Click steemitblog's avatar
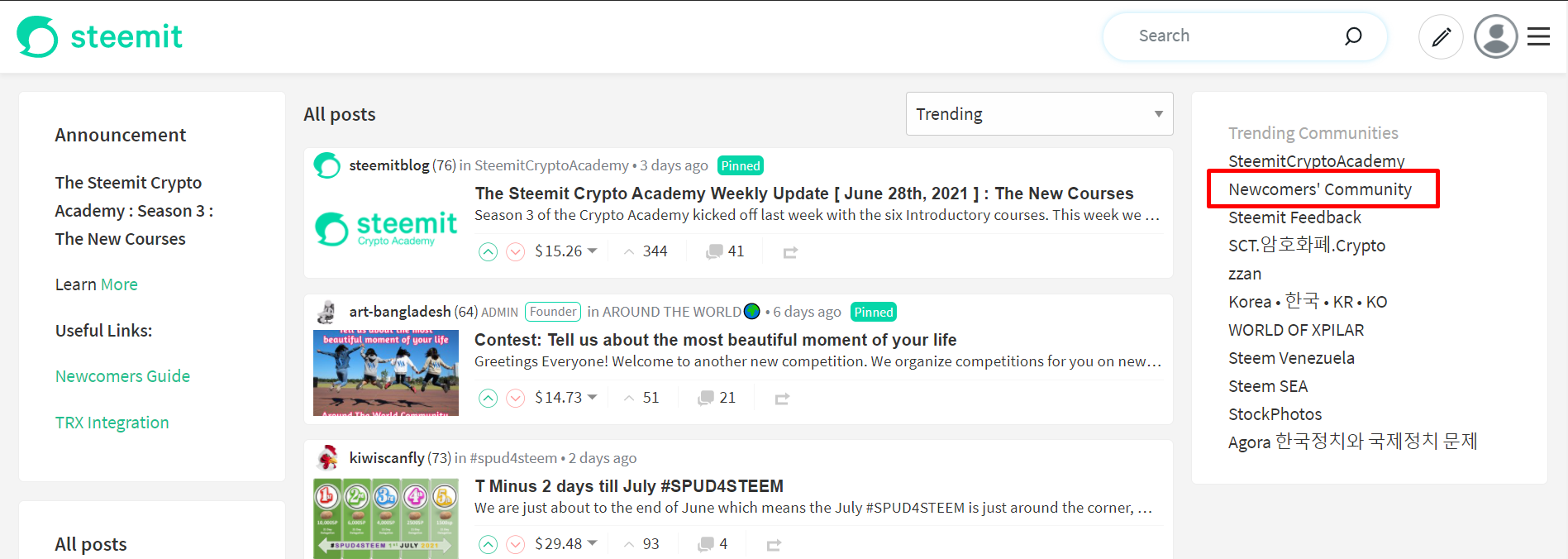Screen dimensions: 1568x559 tap(327, 165)
